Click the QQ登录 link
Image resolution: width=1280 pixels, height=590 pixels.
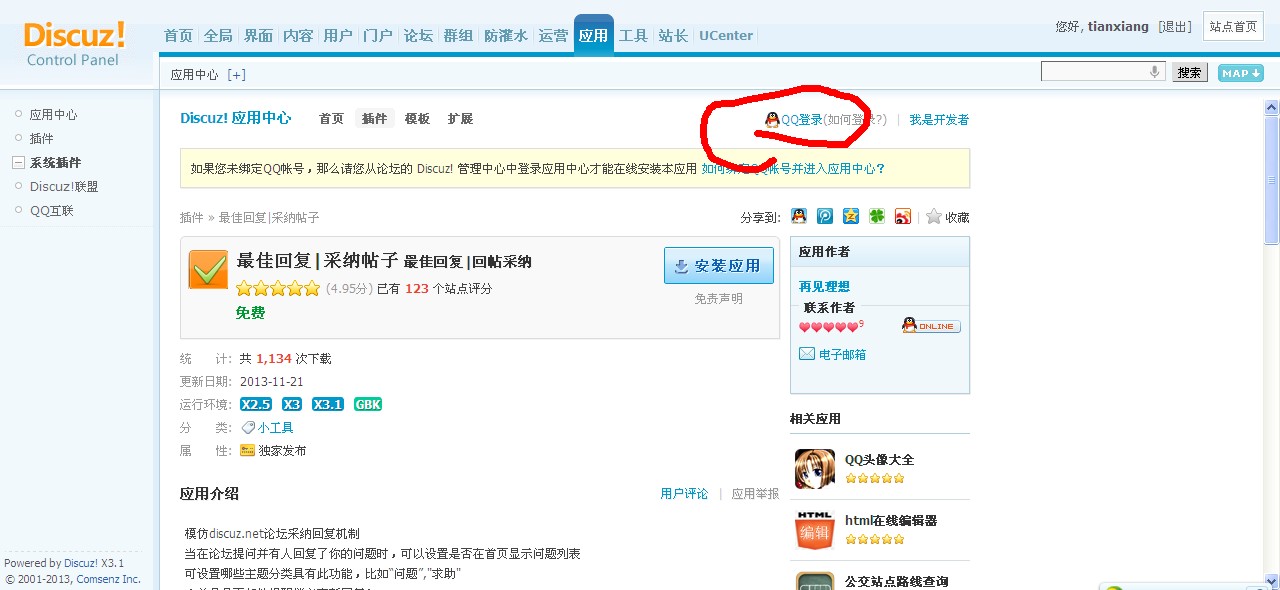point(802,119)
